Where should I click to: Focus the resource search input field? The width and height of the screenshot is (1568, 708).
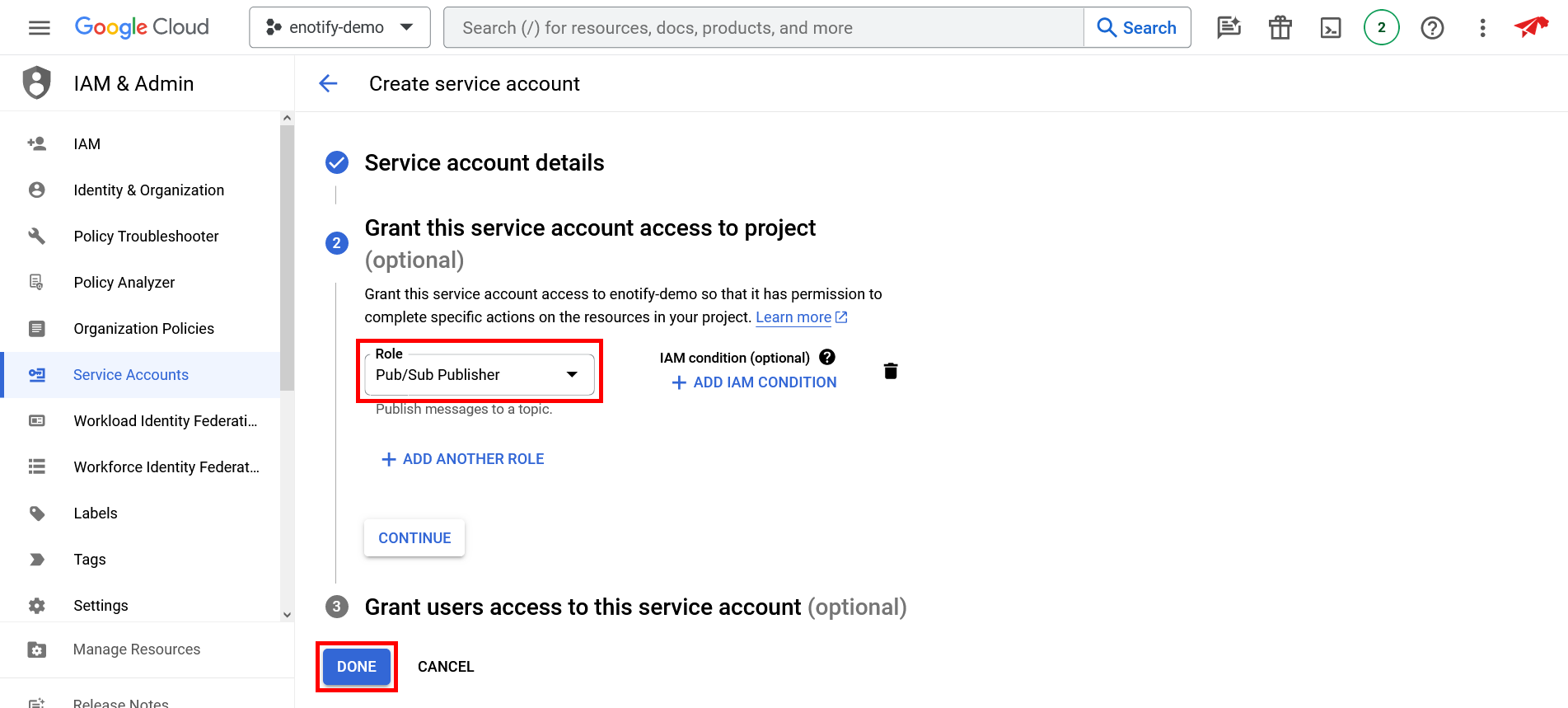click(763, 28)
